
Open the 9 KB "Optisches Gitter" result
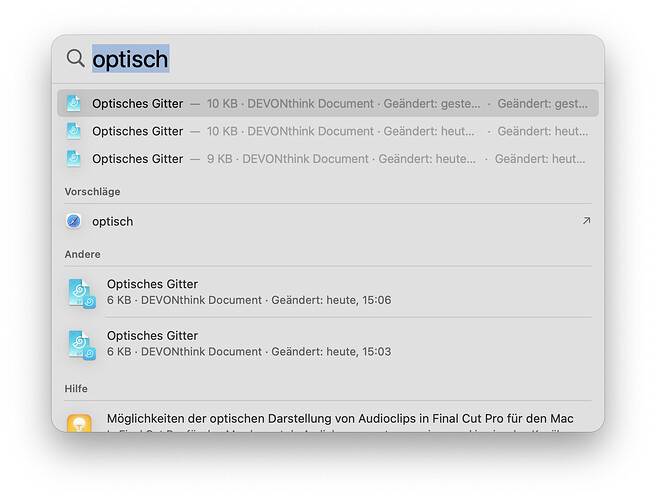[138, 158]
